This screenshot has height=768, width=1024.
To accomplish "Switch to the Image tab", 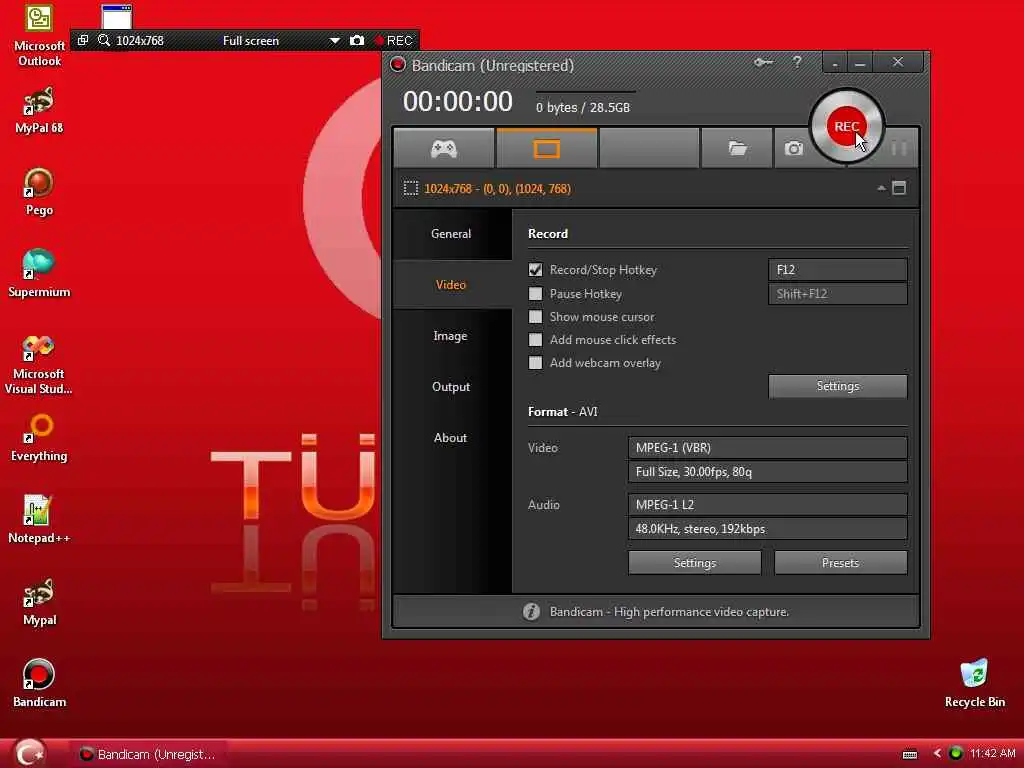I will pyautogui.click(x=452, y=336).
